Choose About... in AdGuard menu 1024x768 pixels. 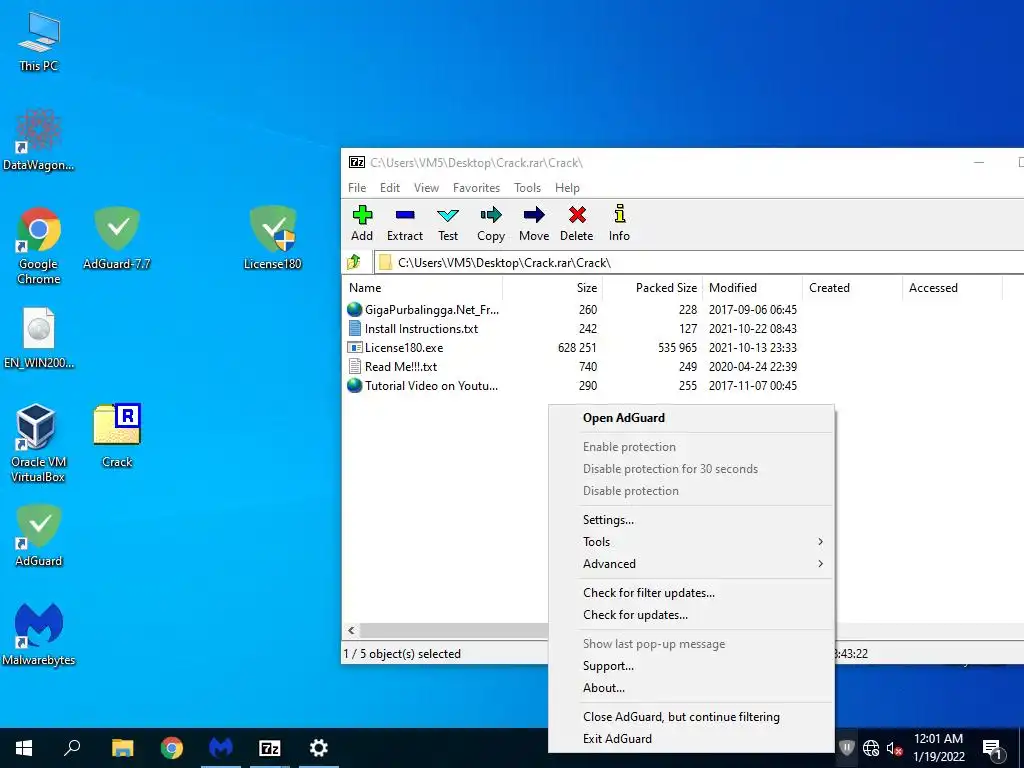pyautogui.click(x=692, y=688)
